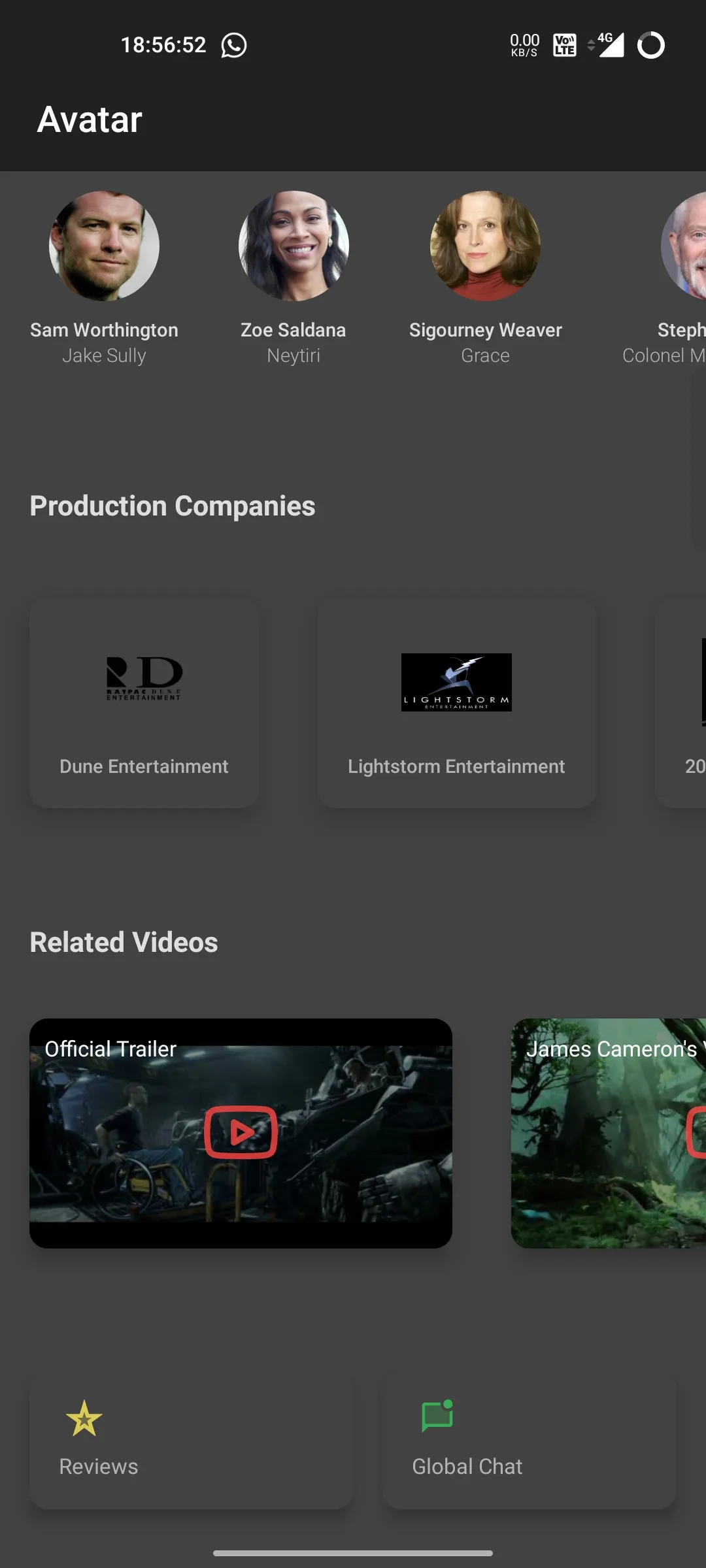View Sigourney Weaver's cast photo
The image size is (706, 1568).
[x=485, y=246]
